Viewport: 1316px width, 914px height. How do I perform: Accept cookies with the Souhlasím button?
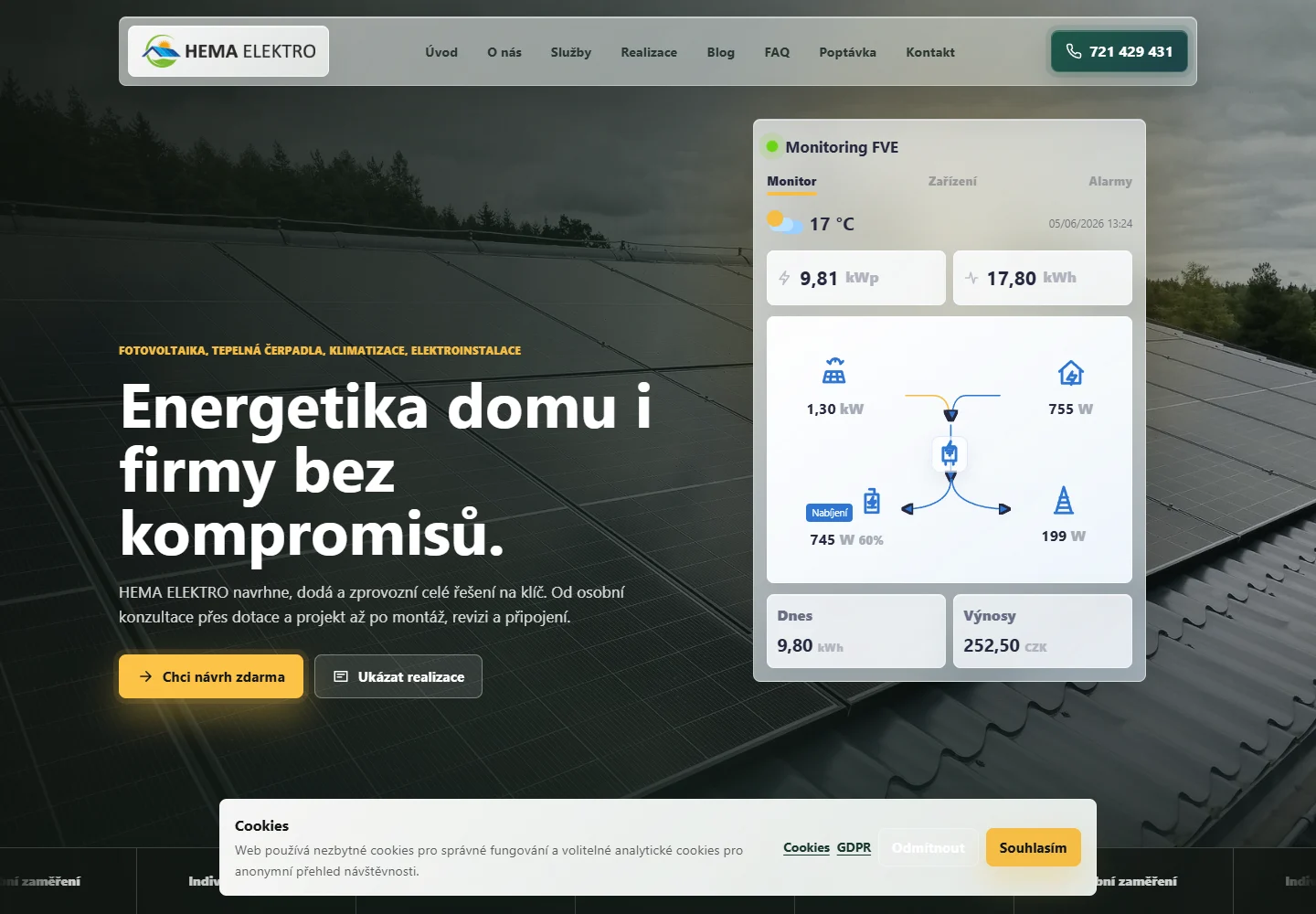[x=1034, y=847]
